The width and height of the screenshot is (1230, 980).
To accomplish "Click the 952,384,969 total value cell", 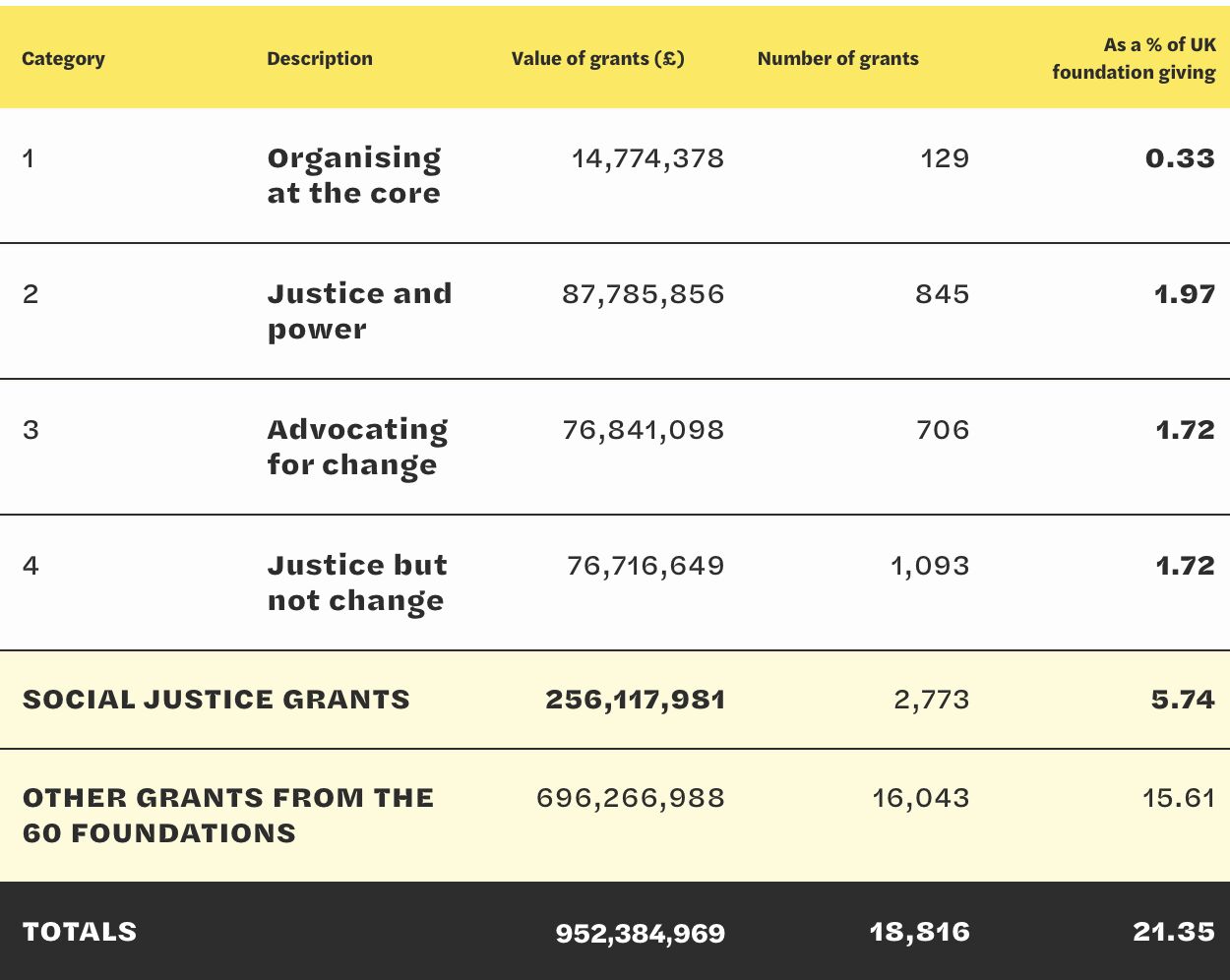I will coord(640,933).
